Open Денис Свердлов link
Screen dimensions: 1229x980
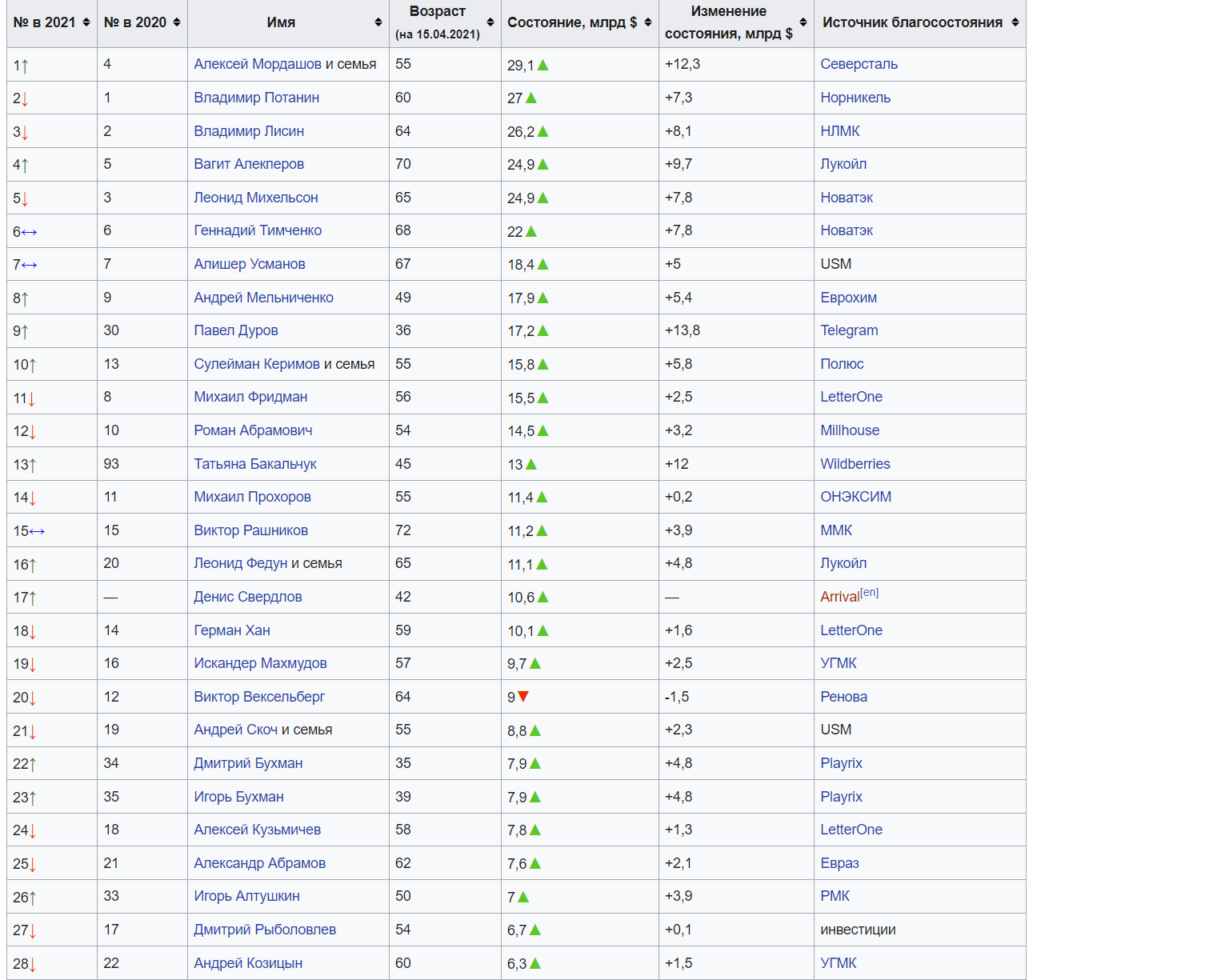248,597
